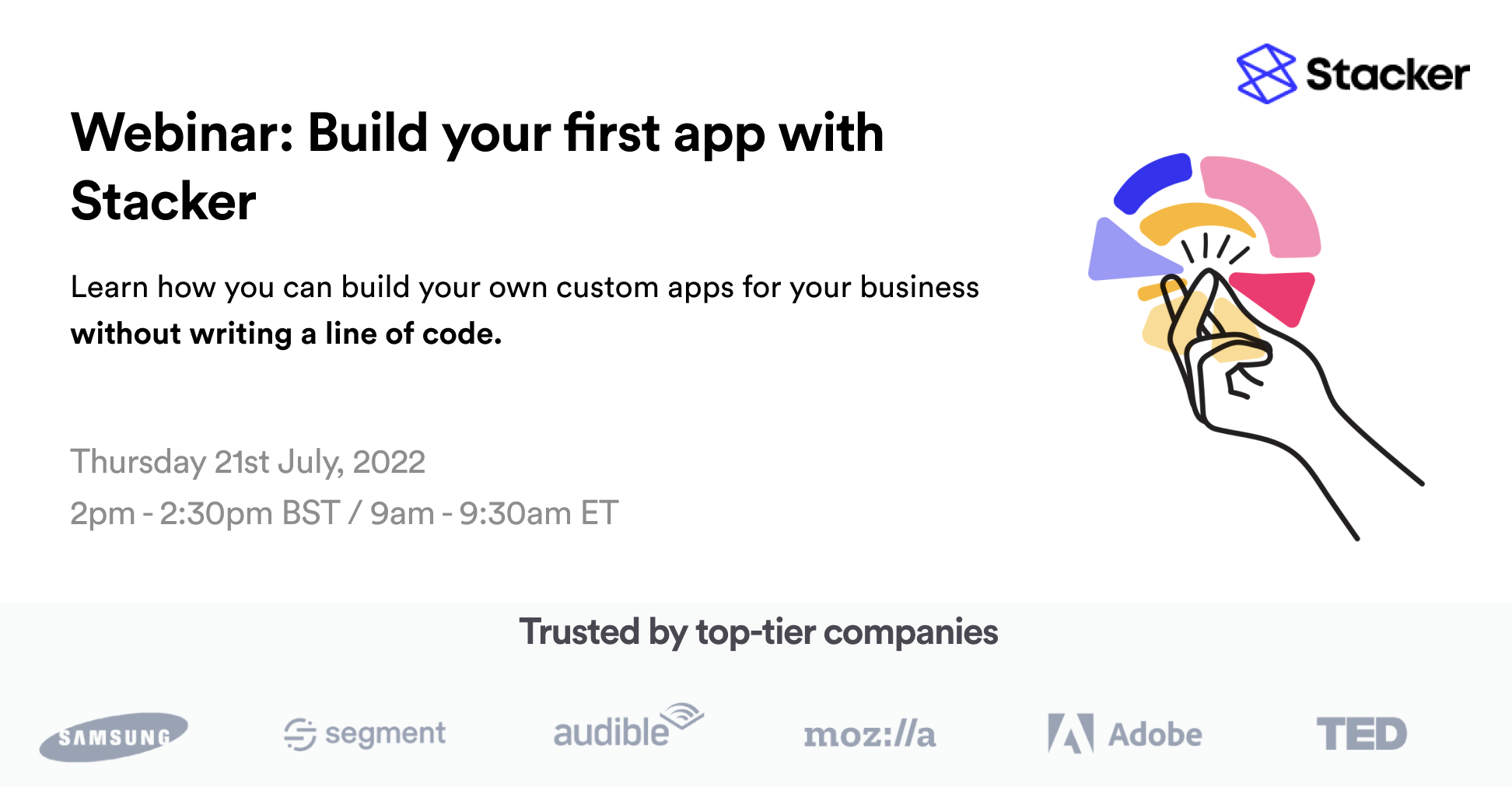The image size is (1512, 787).
Task: Click the 2pm - 2:30pm BST time line
Action: pos(344,513)
